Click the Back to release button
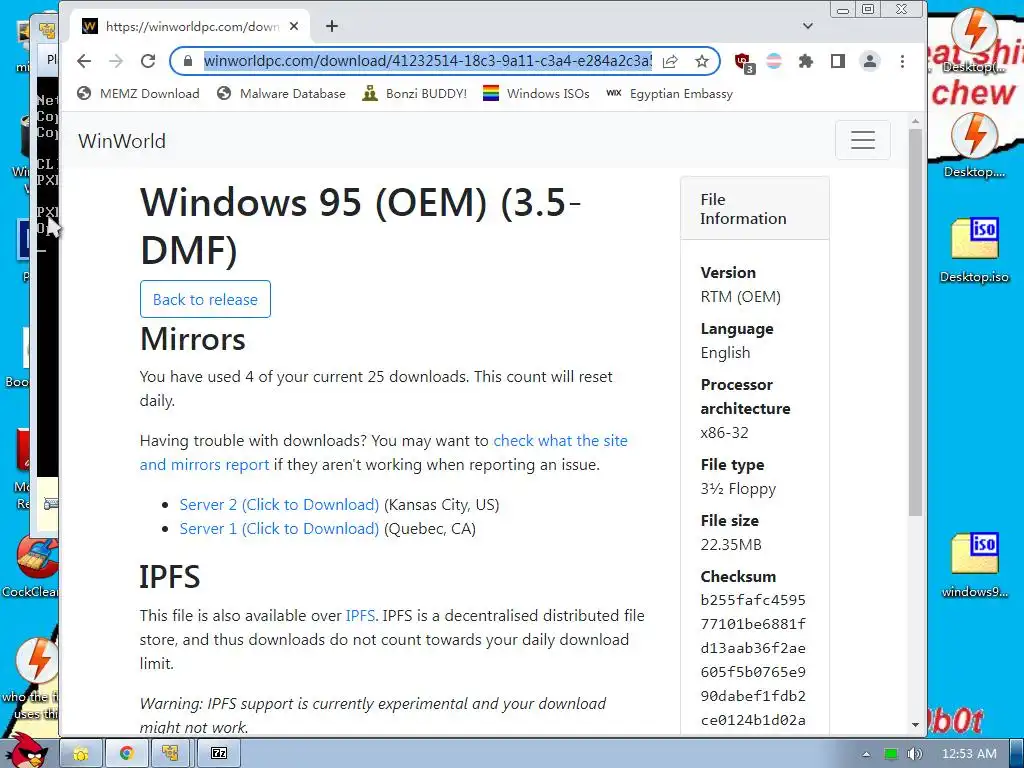The height and width of the screenshot is (768, 1024). [x=205, y=299]
